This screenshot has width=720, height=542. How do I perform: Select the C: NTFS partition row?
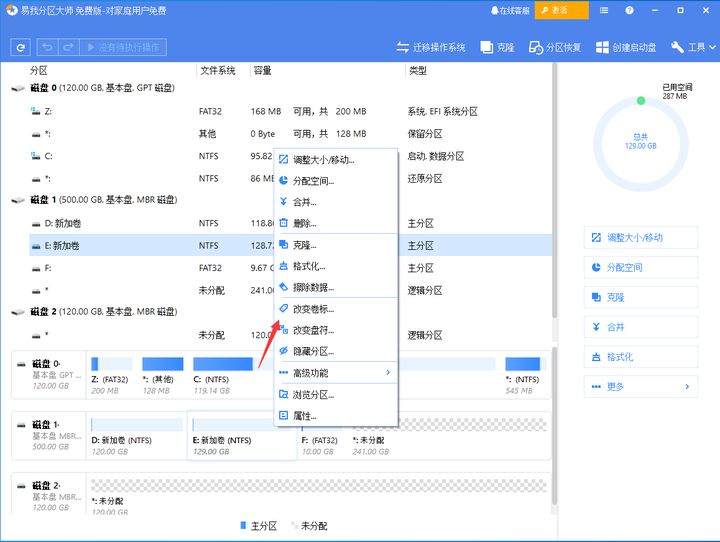290,156
